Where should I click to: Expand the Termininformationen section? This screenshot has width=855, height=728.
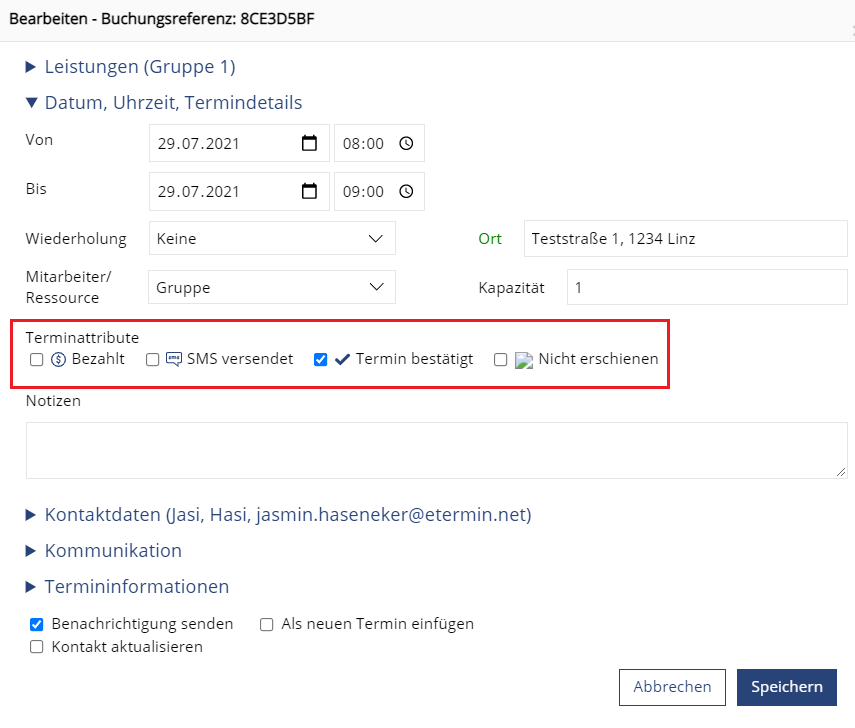pos(128,587)
